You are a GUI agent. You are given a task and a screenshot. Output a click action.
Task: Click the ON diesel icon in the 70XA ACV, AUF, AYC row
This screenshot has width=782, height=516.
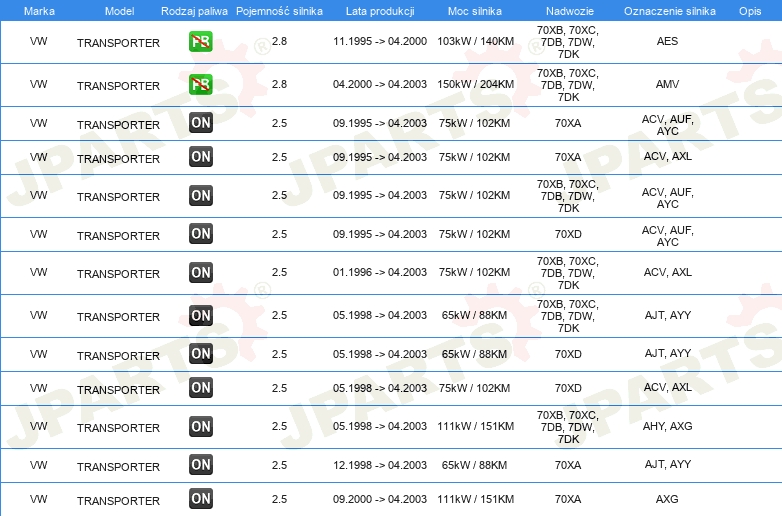pos(201,123)
